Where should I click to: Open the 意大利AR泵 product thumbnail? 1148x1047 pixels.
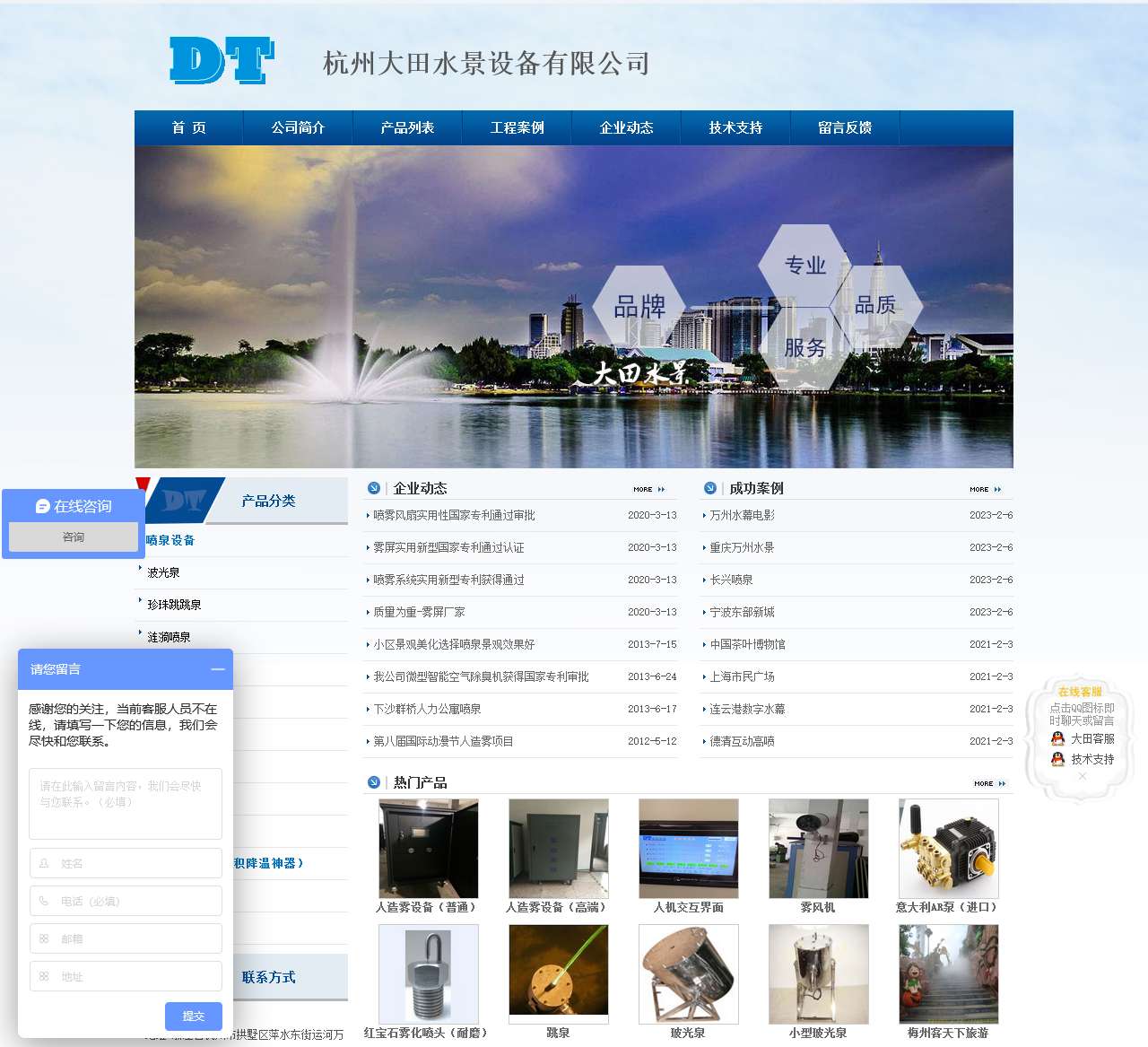click(x=947, y=847)
